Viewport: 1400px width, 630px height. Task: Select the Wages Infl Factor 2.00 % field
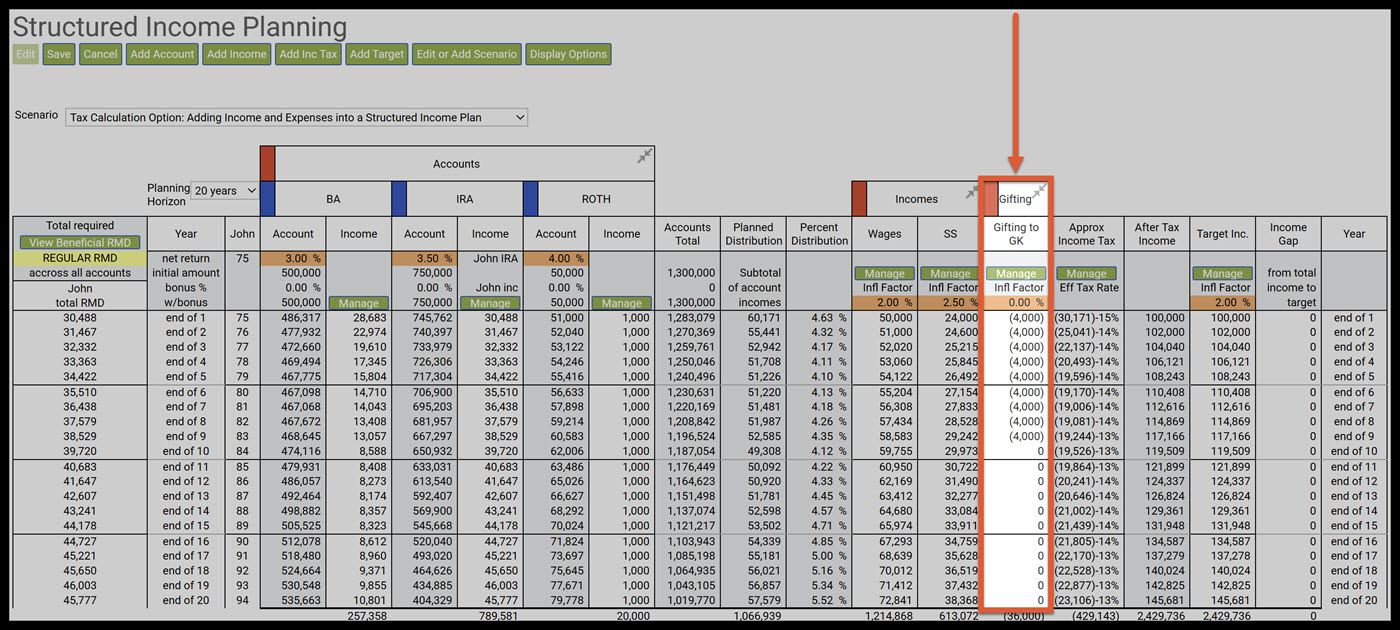point(884,303)
